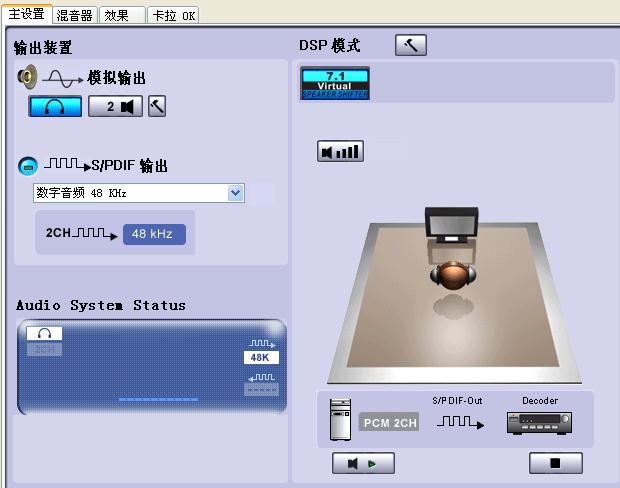Screen dimensions: 620x488
Task: Stop the speaker test playback
Action: (x=556, y=463)
